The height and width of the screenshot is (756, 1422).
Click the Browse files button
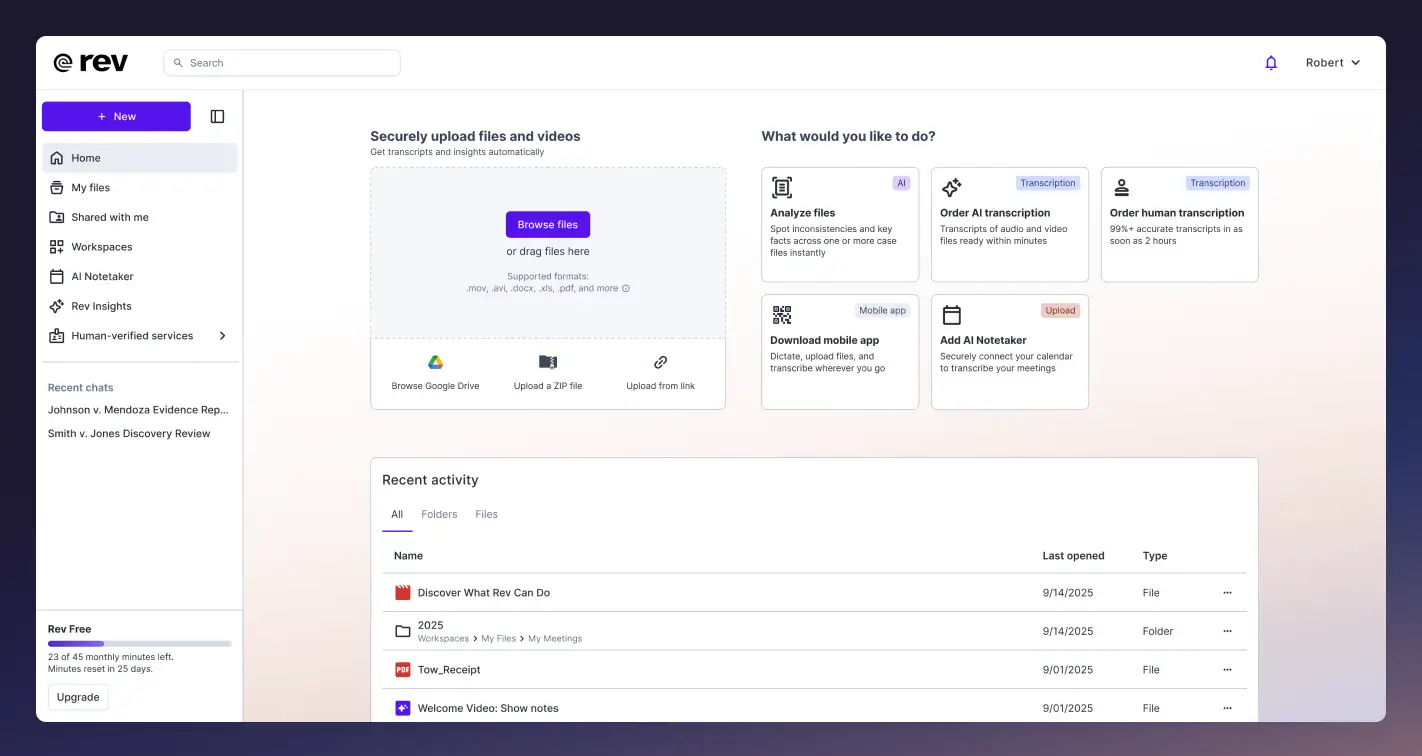point(547,224)
